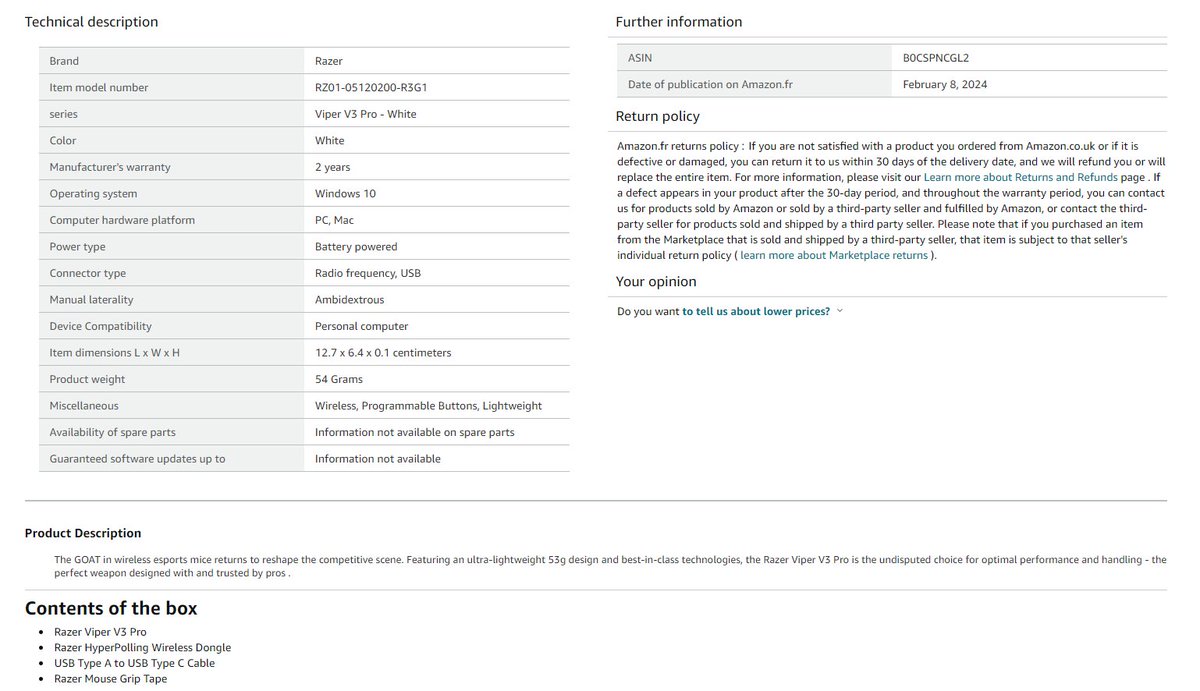Click the Availability of spare parts label
The height and width of the screenshot is (691, 1200).
point(113,432)
